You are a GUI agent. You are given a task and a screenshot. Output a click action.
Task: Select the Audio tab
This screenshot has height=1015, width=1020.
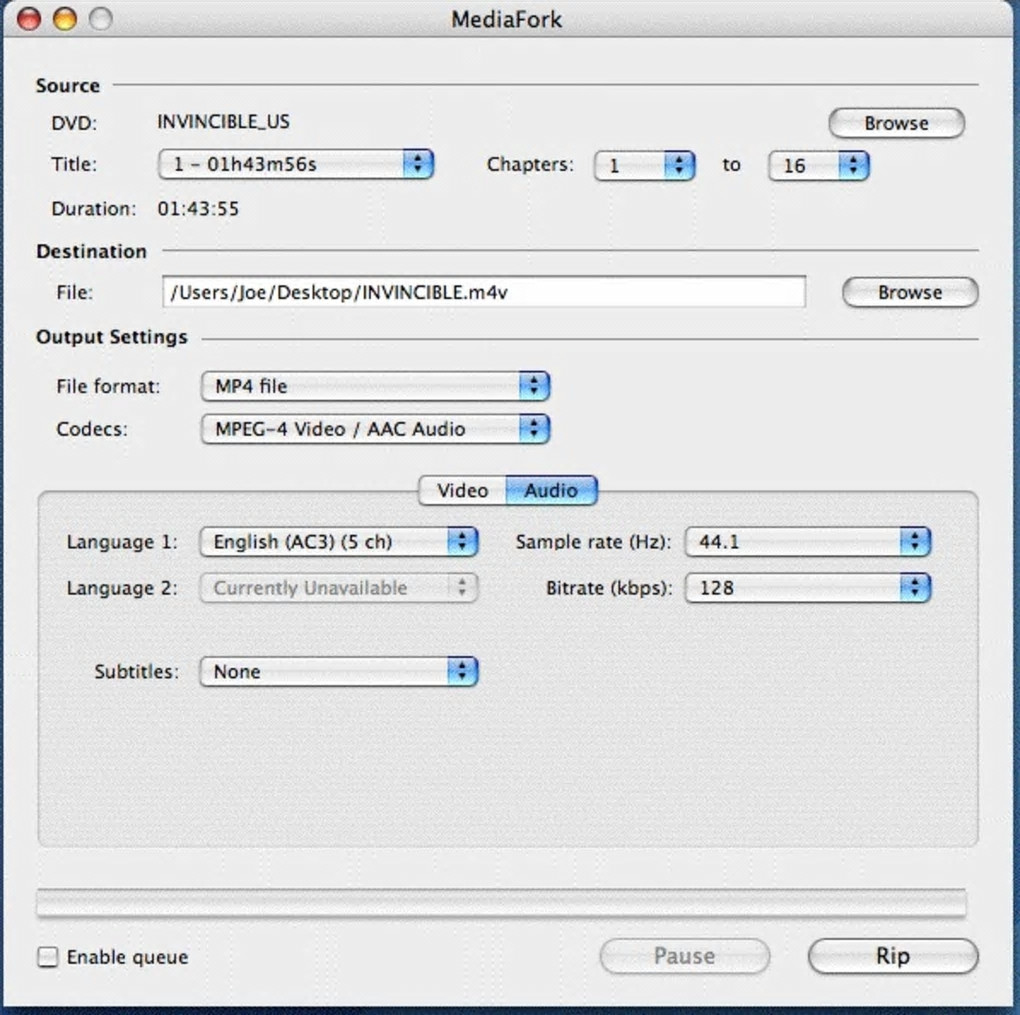click(552, 490)
